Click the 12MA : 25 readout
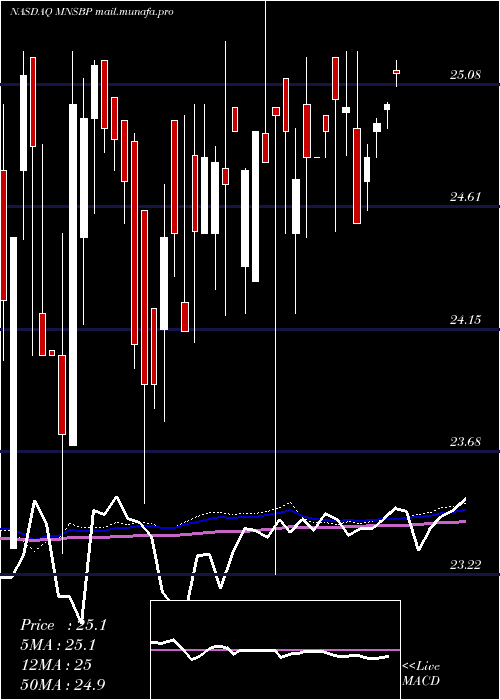Screen dimensions: 500x700 pos(56,664)
